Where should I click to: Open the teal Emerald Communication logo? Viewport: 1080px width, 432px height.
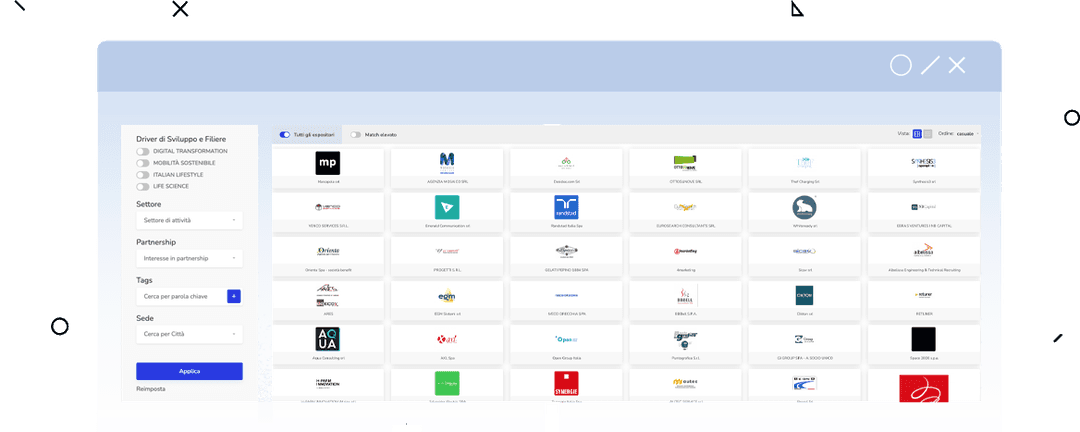[x=447, y=207]
